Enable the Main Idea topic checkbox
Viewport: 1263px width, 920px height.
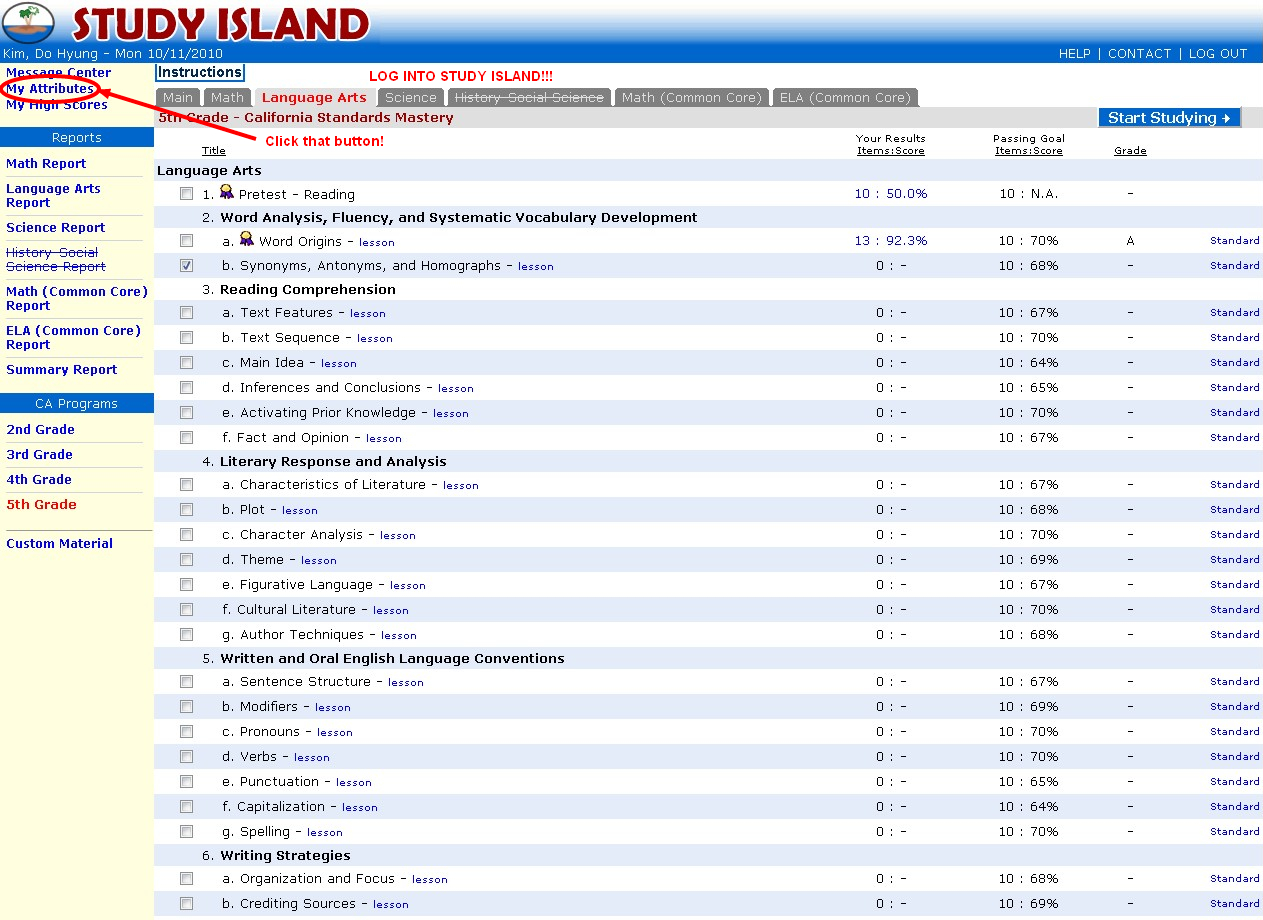[x=186, y=362]
